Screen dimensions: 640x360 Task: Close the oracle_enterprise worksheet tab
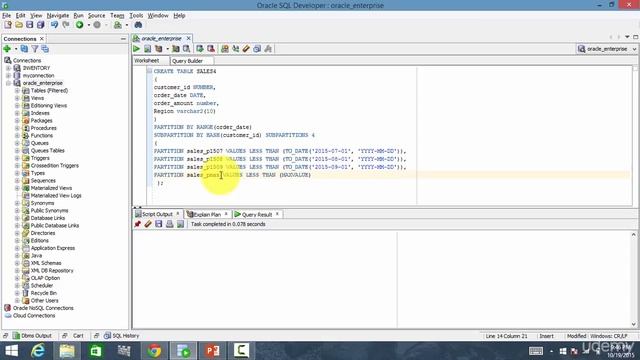pyautogui.click(x=188, y=38)
